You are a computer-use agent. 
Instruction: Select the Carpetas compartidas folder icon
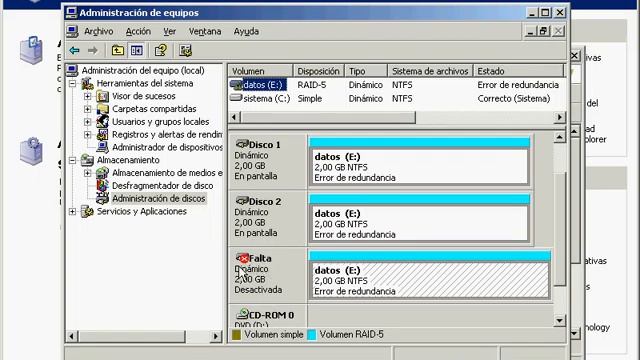102,109
